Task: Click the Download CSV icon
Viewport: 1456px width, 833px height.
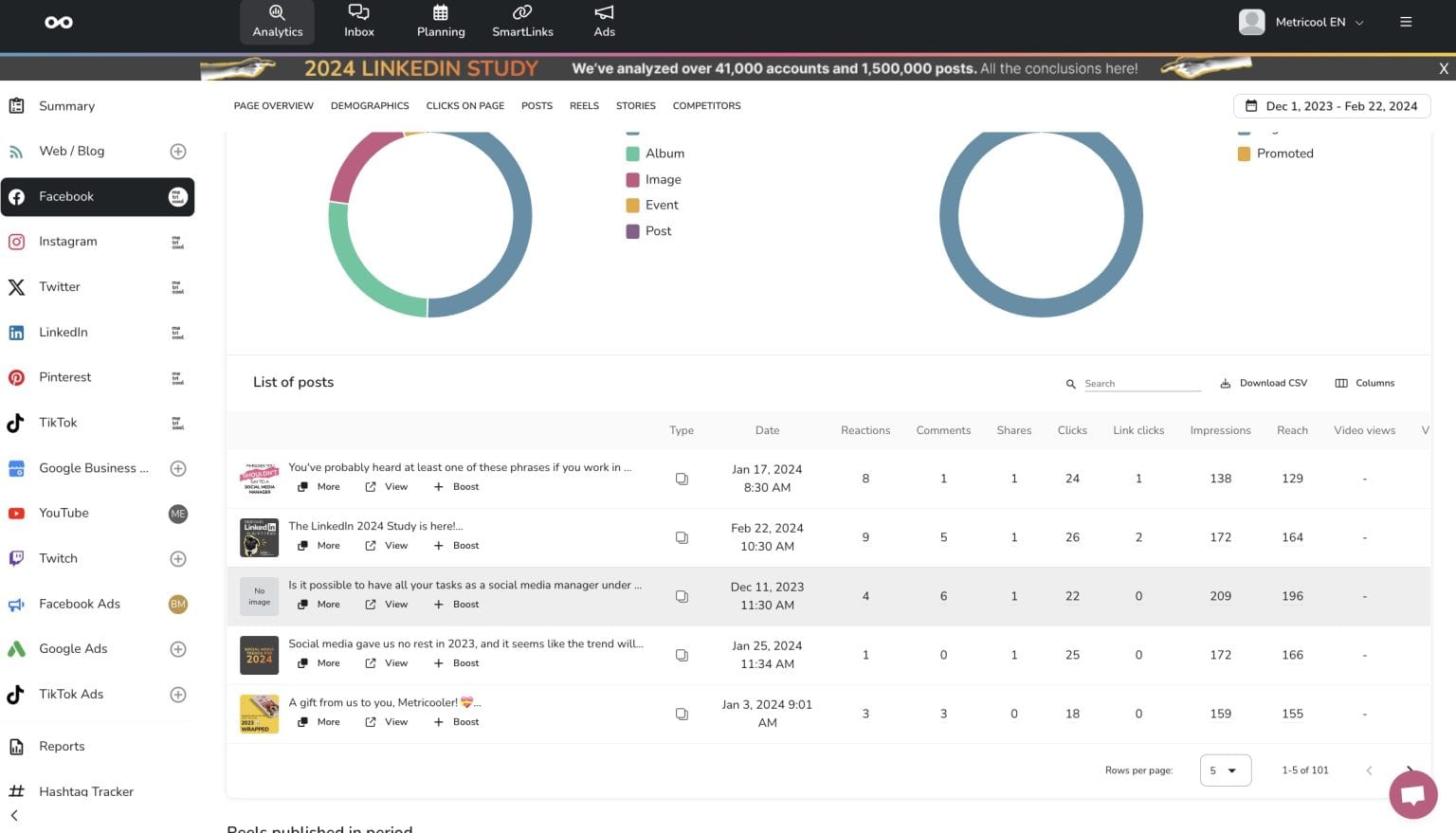Action: click(1224, 383)
